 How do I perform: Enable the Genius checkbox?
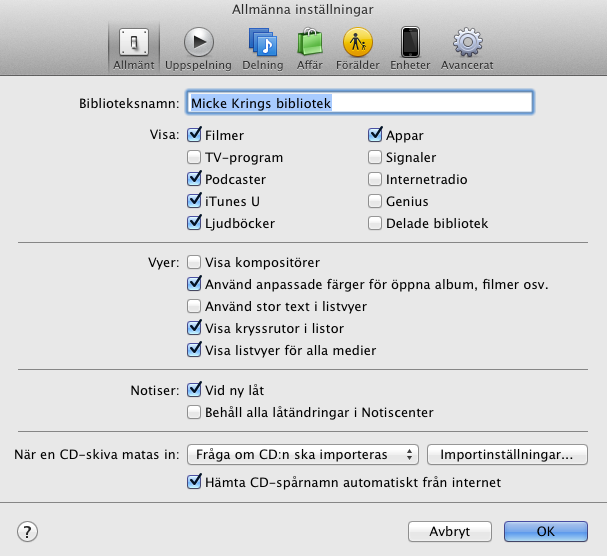[376, 202]
